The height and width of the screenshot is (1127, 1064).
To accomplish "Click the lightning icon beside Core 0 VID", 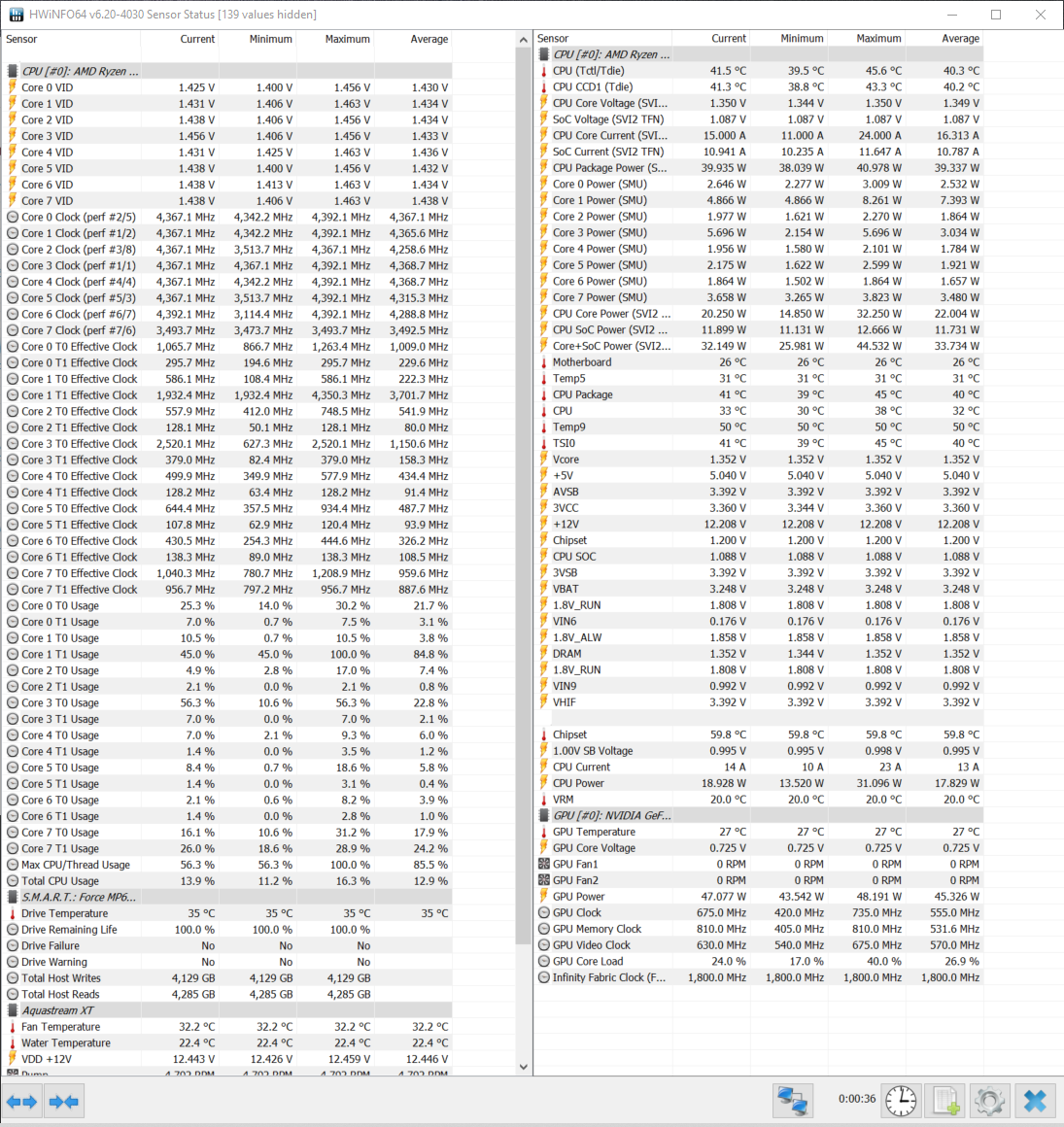I will point(13,87).
